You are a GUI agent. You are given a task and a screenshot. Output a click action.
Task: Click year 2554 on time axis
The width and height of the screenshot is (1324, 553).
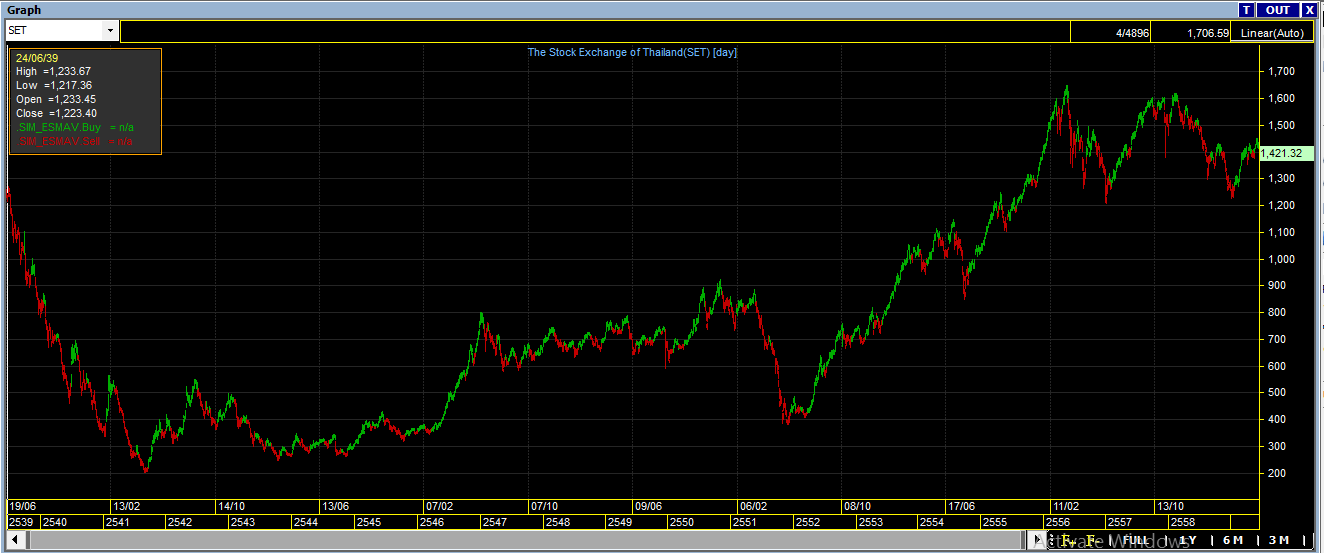tap(932, 522)
